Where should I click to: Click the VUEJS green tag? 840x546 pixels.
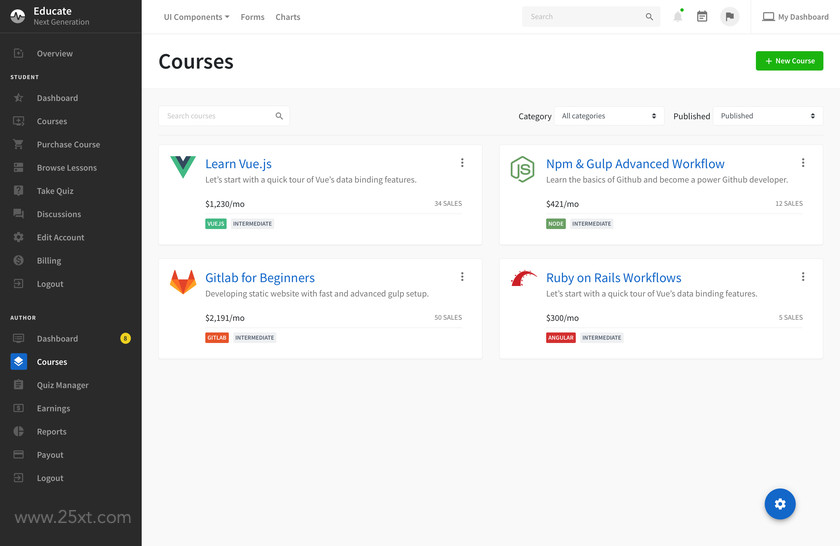point(216,223)
